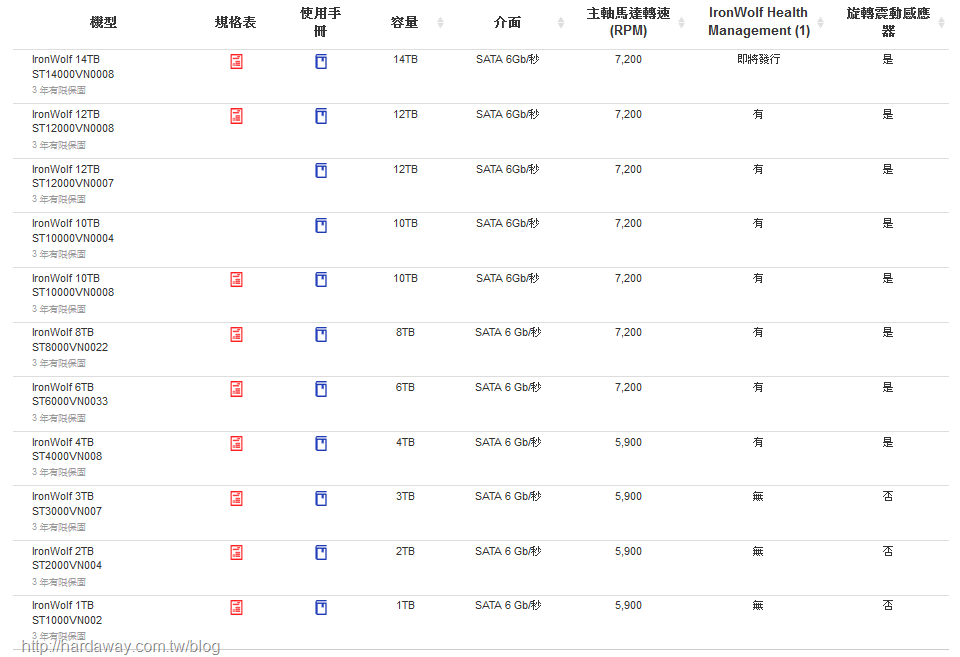Open spec sheet PDF for IronWolf 1TB
The width and height of the screenshot is (960, 657).
click(236, 607)
